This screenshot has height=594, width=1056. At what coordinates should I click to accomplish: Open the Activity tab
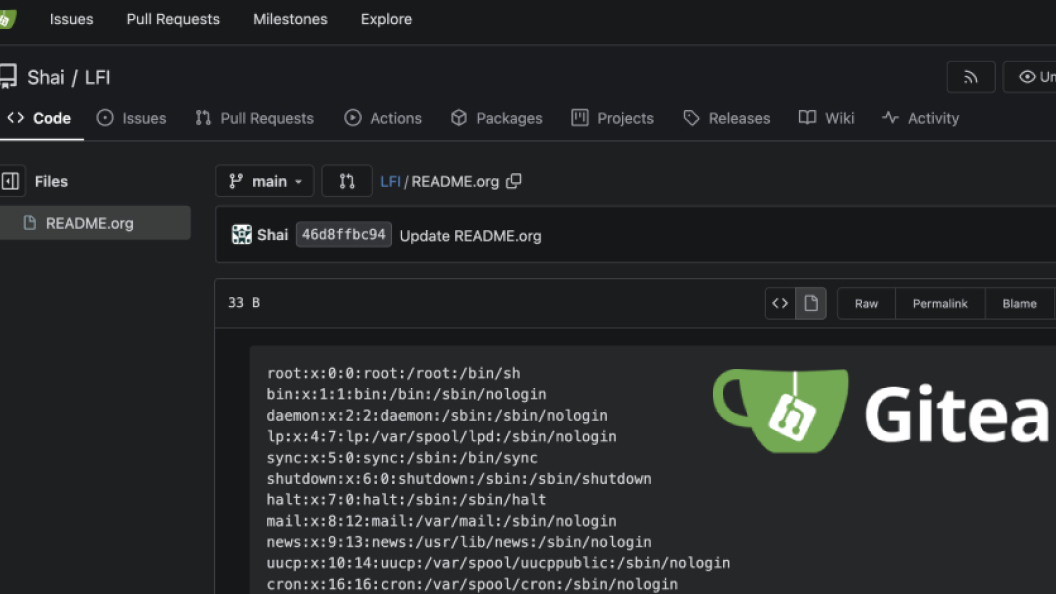920,119
